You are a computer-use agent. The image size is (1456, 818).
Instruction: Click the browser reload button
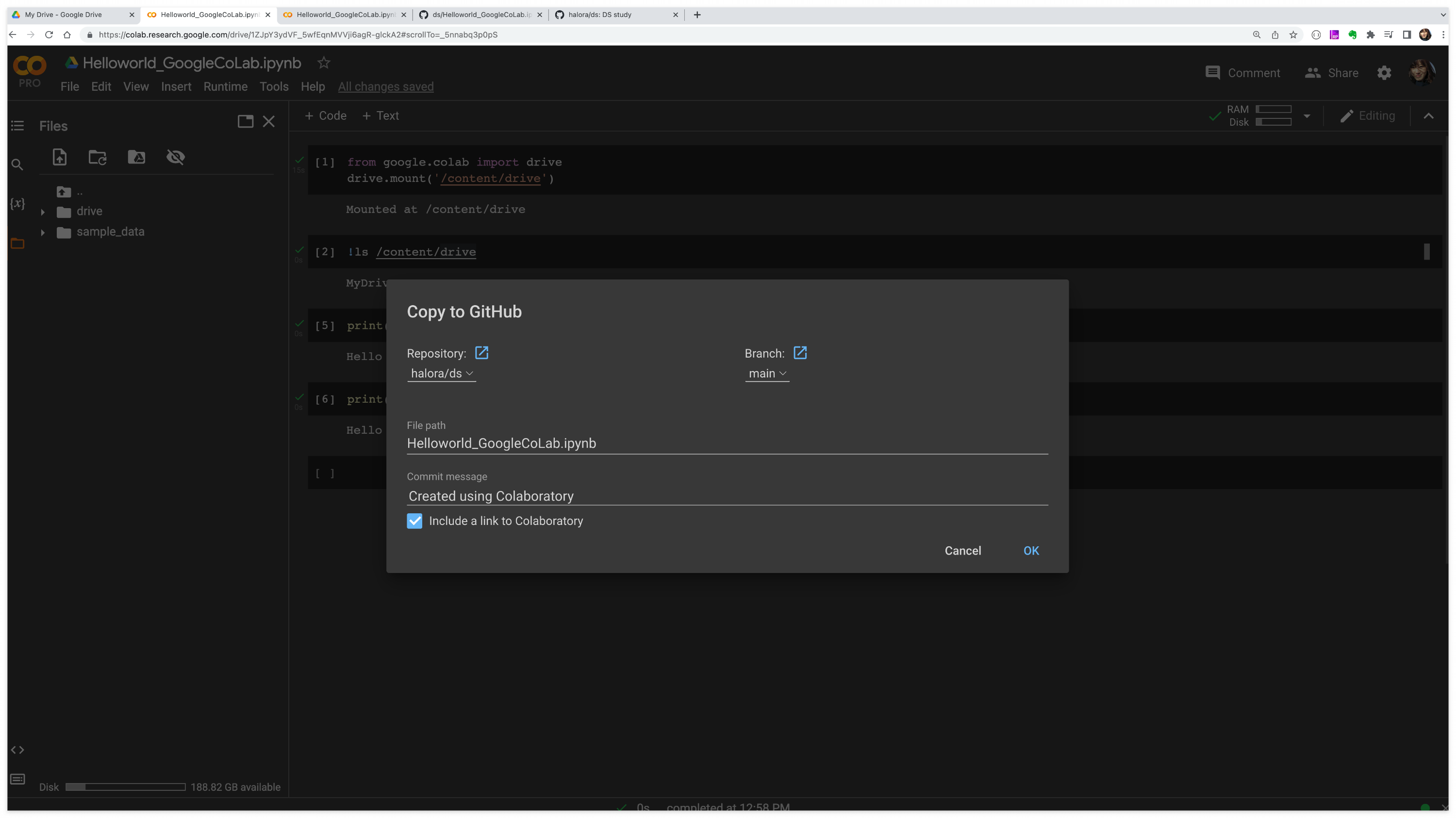(x=49, y=35)
